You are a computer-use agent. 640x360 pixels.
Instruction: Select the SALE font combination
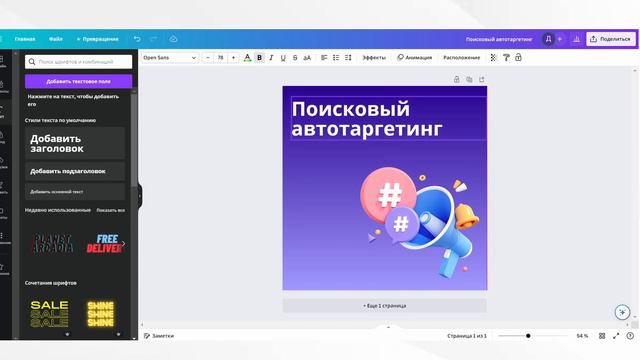coord(49,314)
